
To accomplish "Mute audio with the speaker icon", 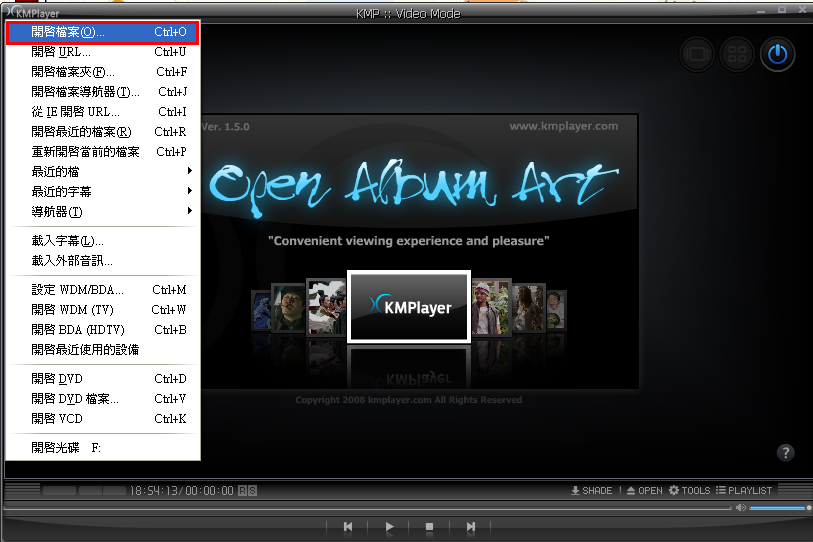I will 741,508.
